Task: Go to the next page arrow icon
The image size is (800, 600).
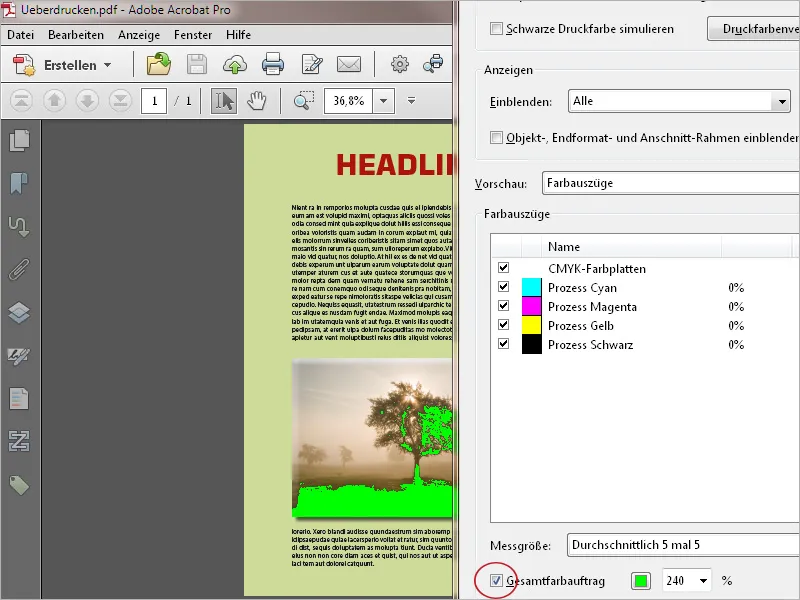Action: (87, 101)
